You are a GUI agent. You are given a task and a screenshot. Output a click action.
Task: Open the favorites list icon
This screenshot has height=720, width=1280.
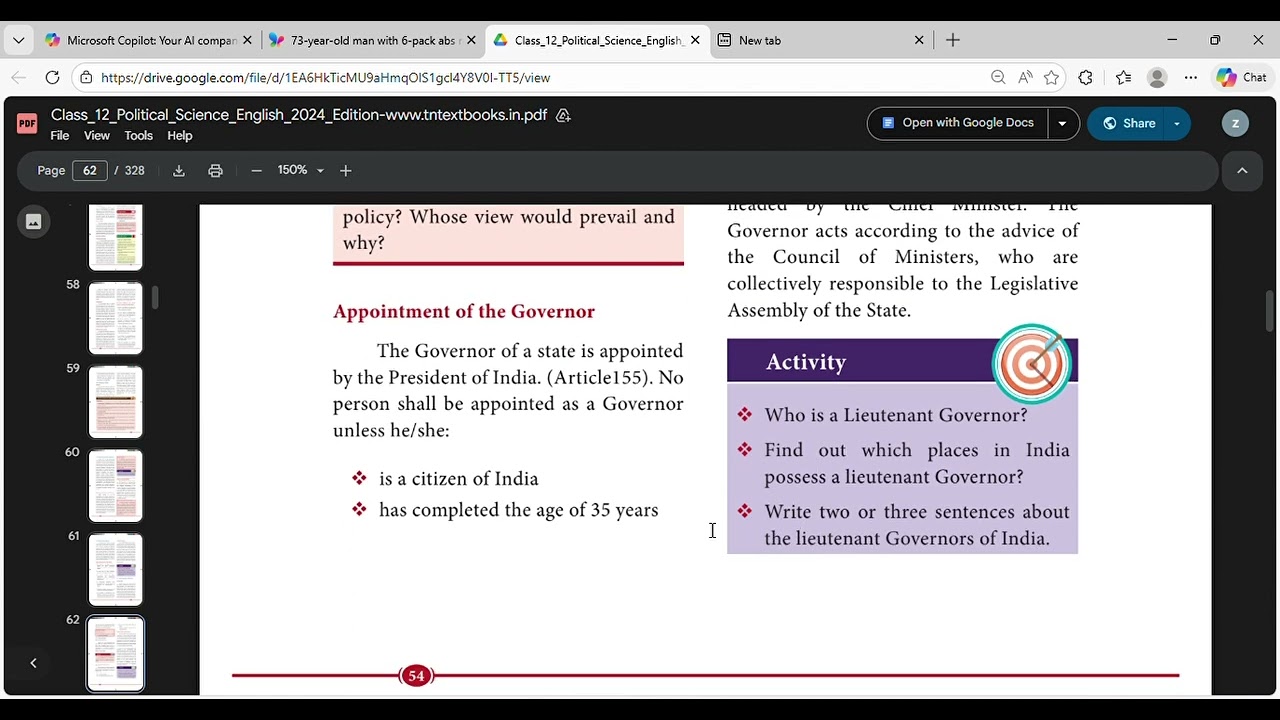1123,77
